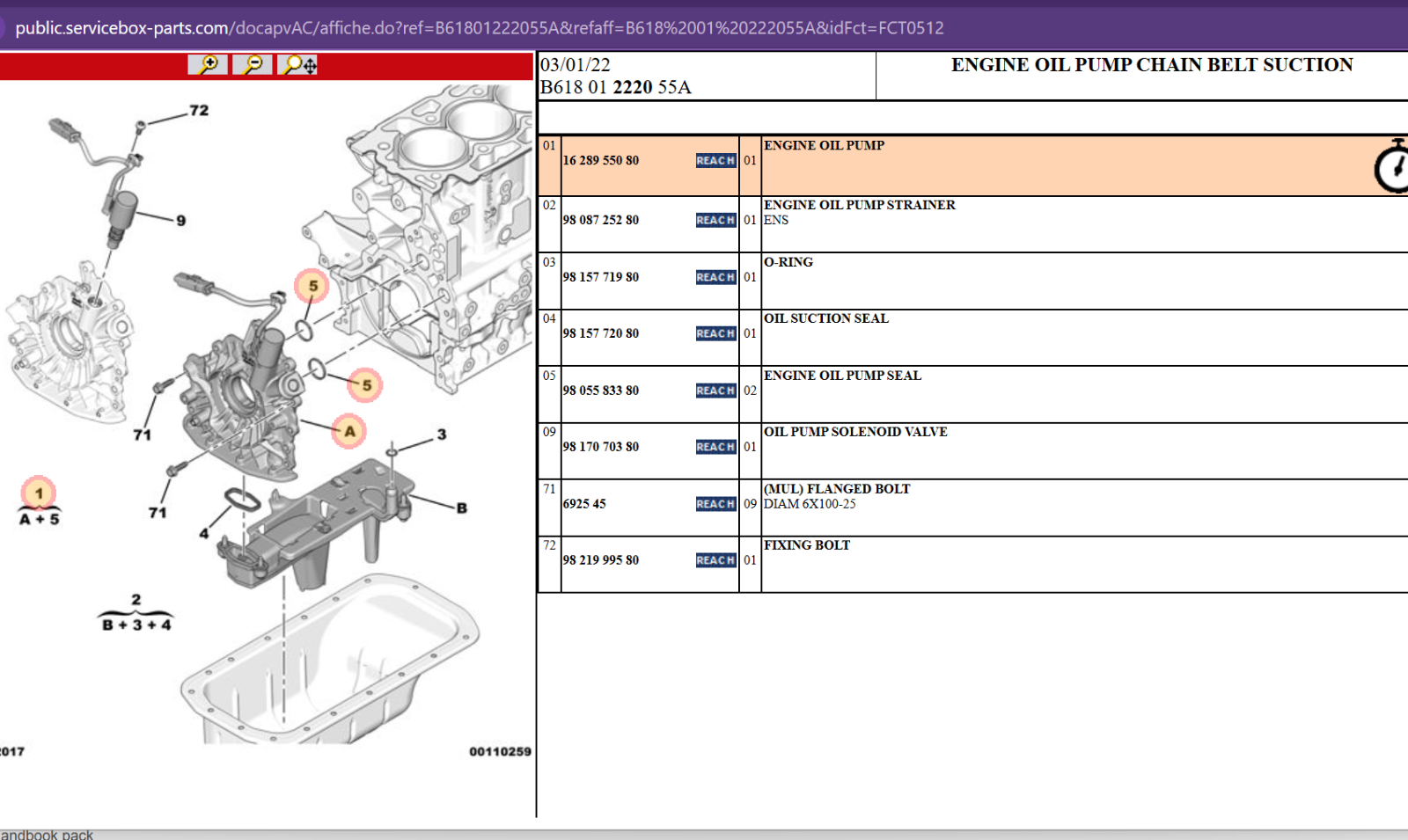1408x840 pixels.
Task: Click part number 98 219 995 80
Action: (x=601, y=560)
